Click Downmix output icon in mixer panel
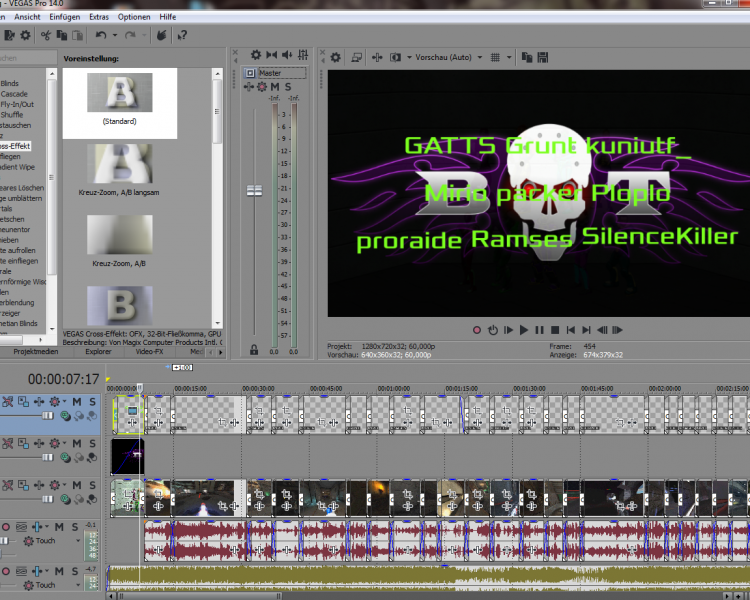Screen dimensions: 750x600 (x=272, y=55)
